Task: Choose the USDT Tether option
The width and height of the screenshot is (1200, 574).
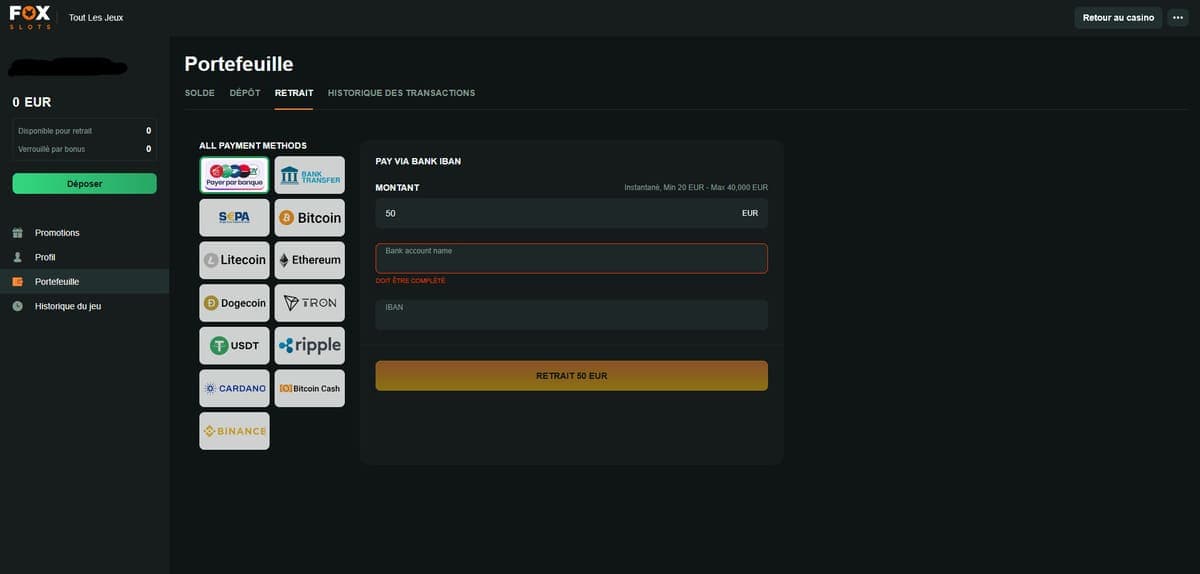Action: pyautogui.click(x=234, y=345)
